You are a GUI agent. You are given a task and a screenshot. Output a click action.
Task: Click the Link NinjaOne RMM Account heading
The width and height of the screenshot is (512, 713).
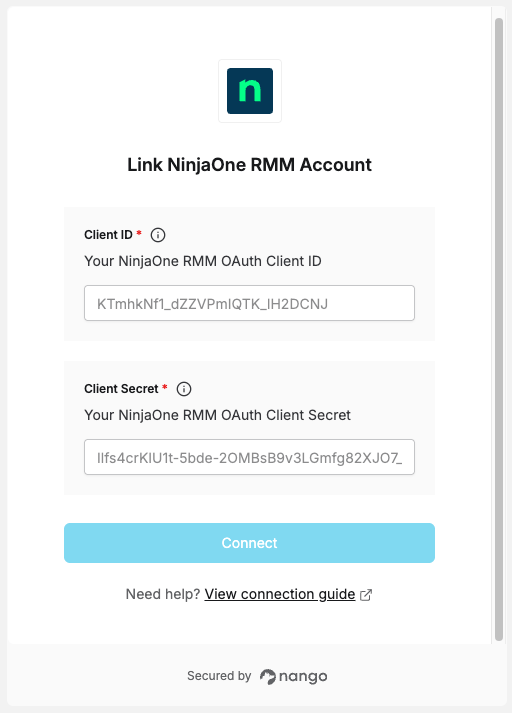[x=249, y=165]
